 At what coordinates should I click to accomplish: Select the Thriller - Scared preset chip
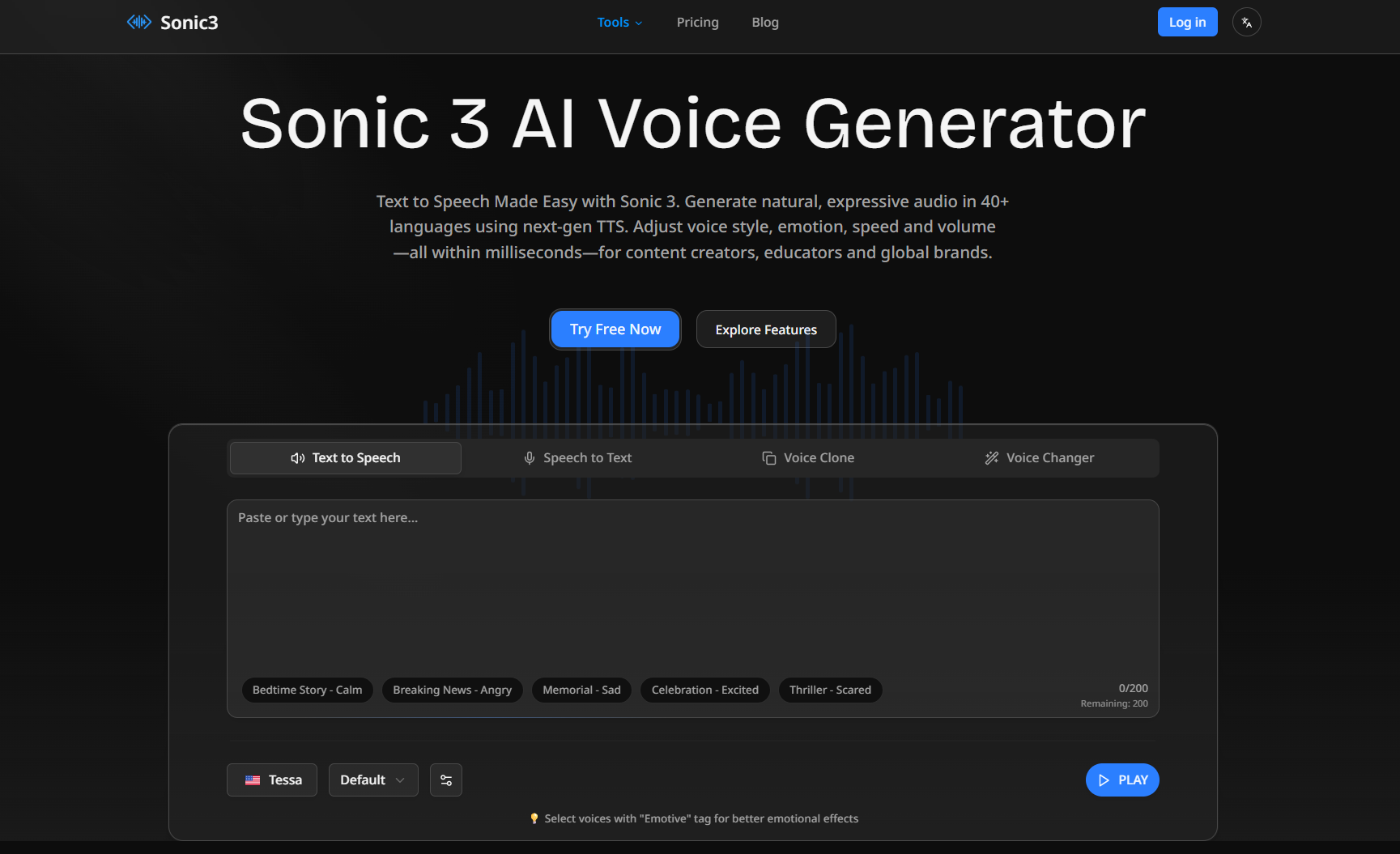pyautogui.click(x=830, y=690)
